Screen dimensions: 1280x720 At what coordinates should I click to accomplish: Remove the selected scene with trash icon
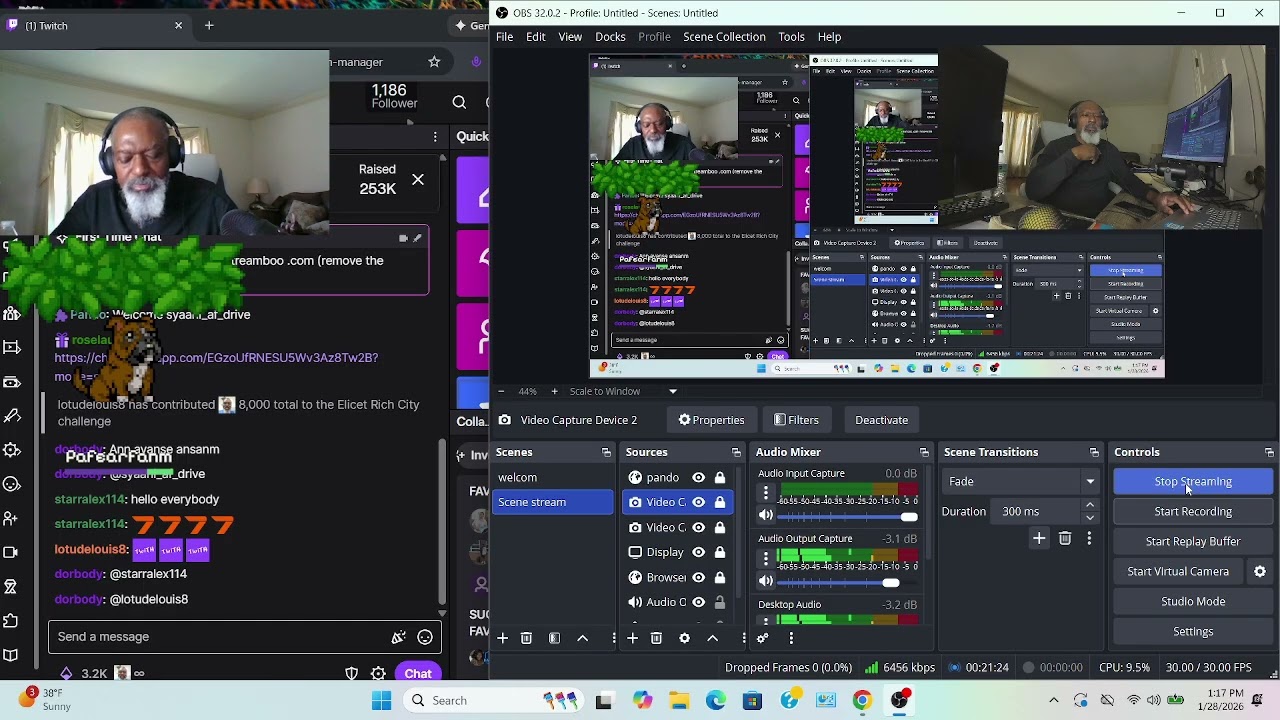526,638
